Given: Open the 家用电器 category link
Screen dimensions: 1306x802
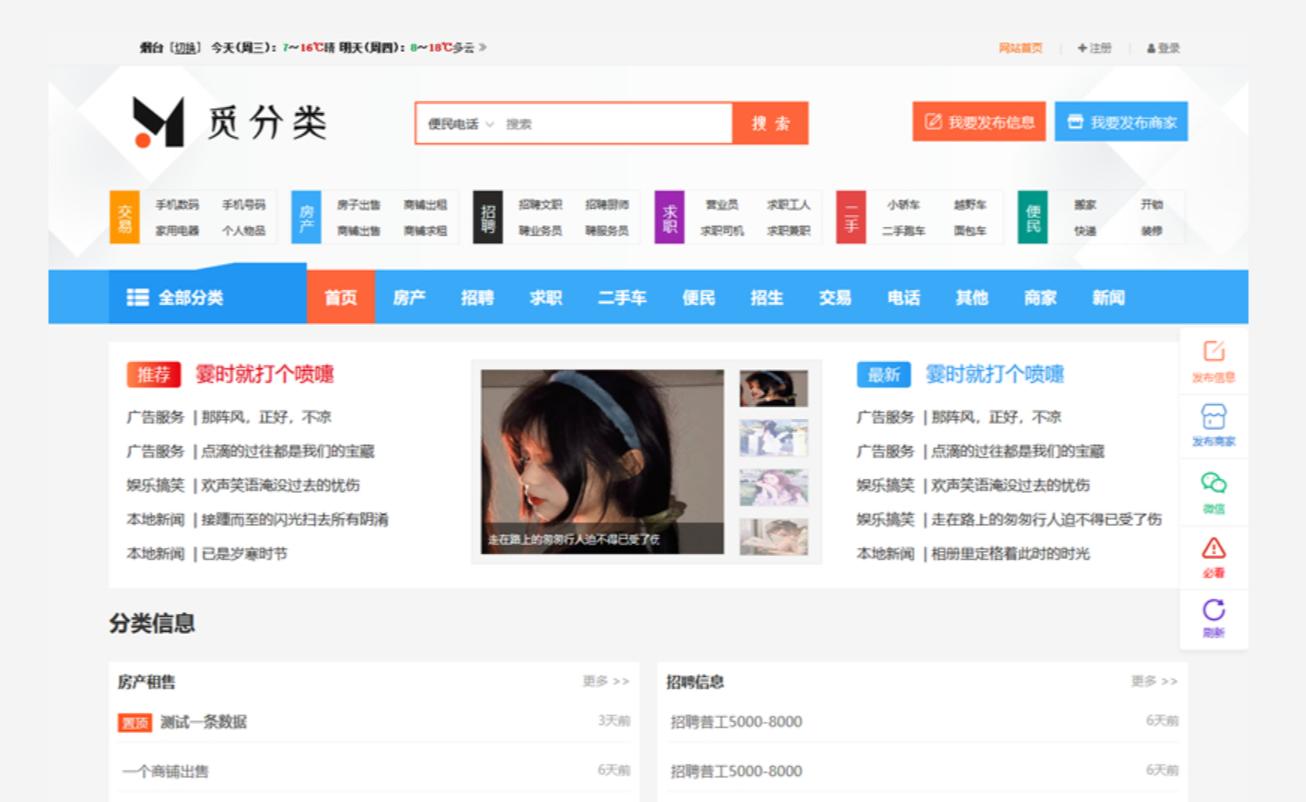Looking at the screenshot, I should (x=177, y=230).
